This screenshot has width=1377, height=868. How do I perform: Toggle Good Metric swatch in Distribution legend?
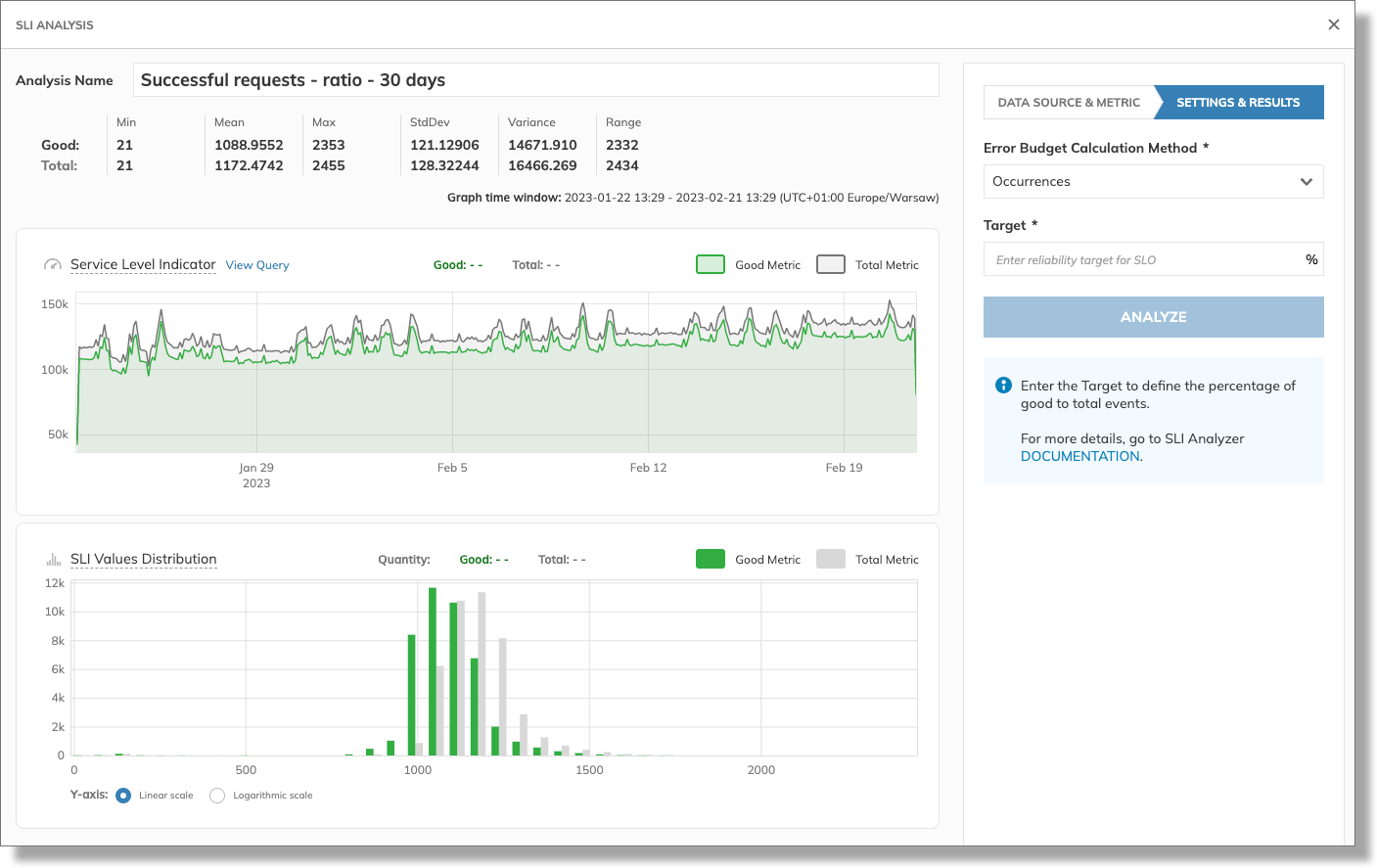pyautogui.click(x=711, y=559)
